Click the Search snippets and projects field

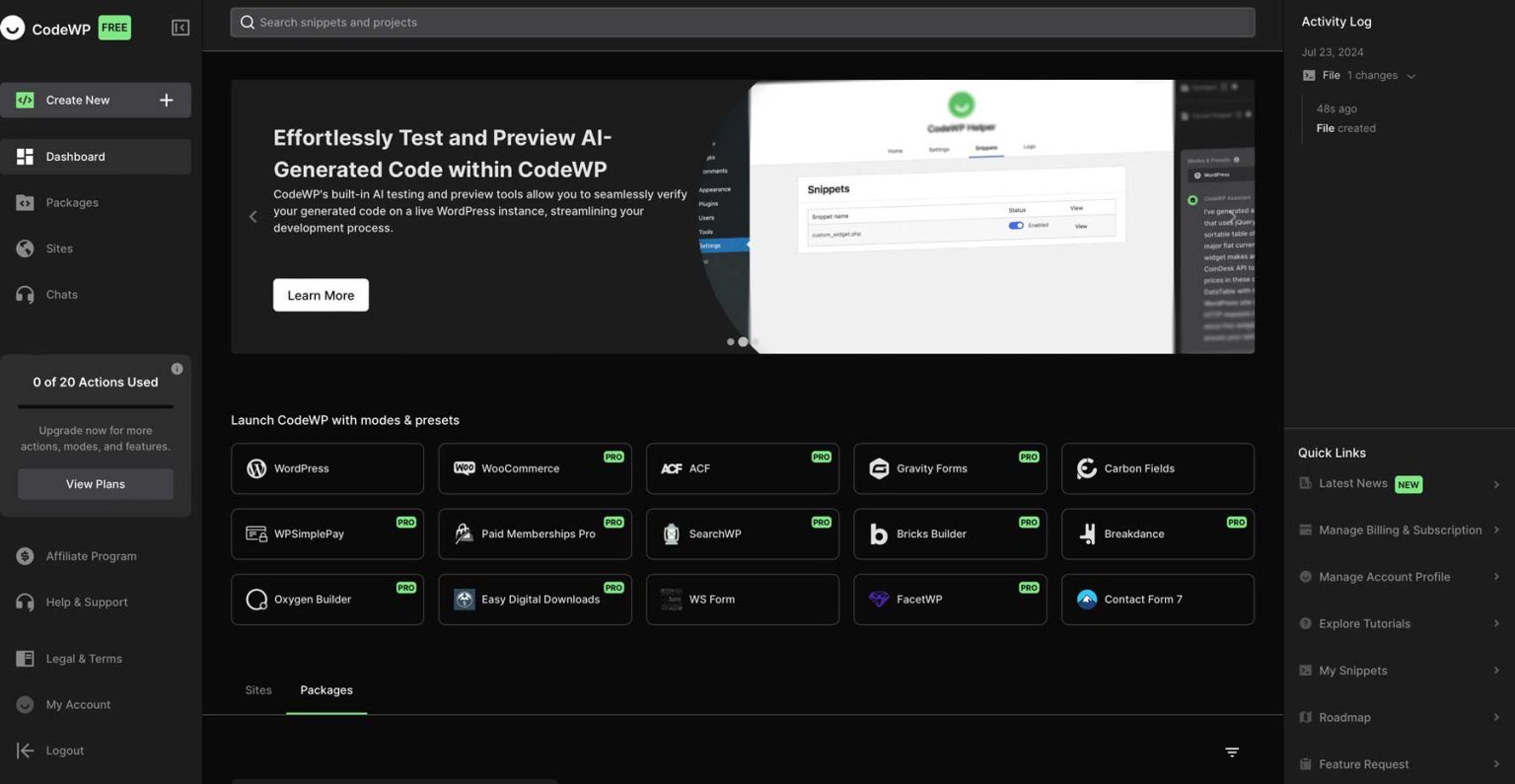point(742,22)
